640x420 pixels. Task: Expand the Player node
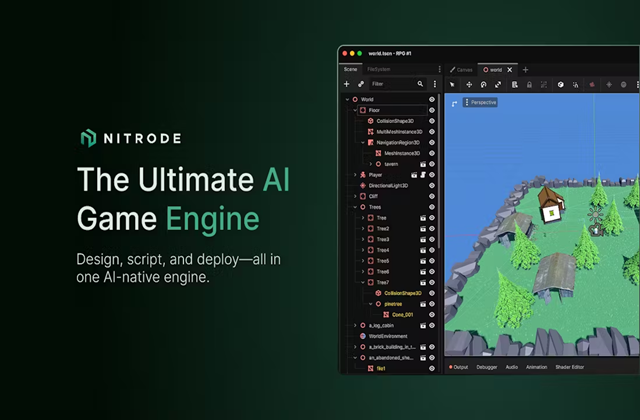click(x=355, y=175)
